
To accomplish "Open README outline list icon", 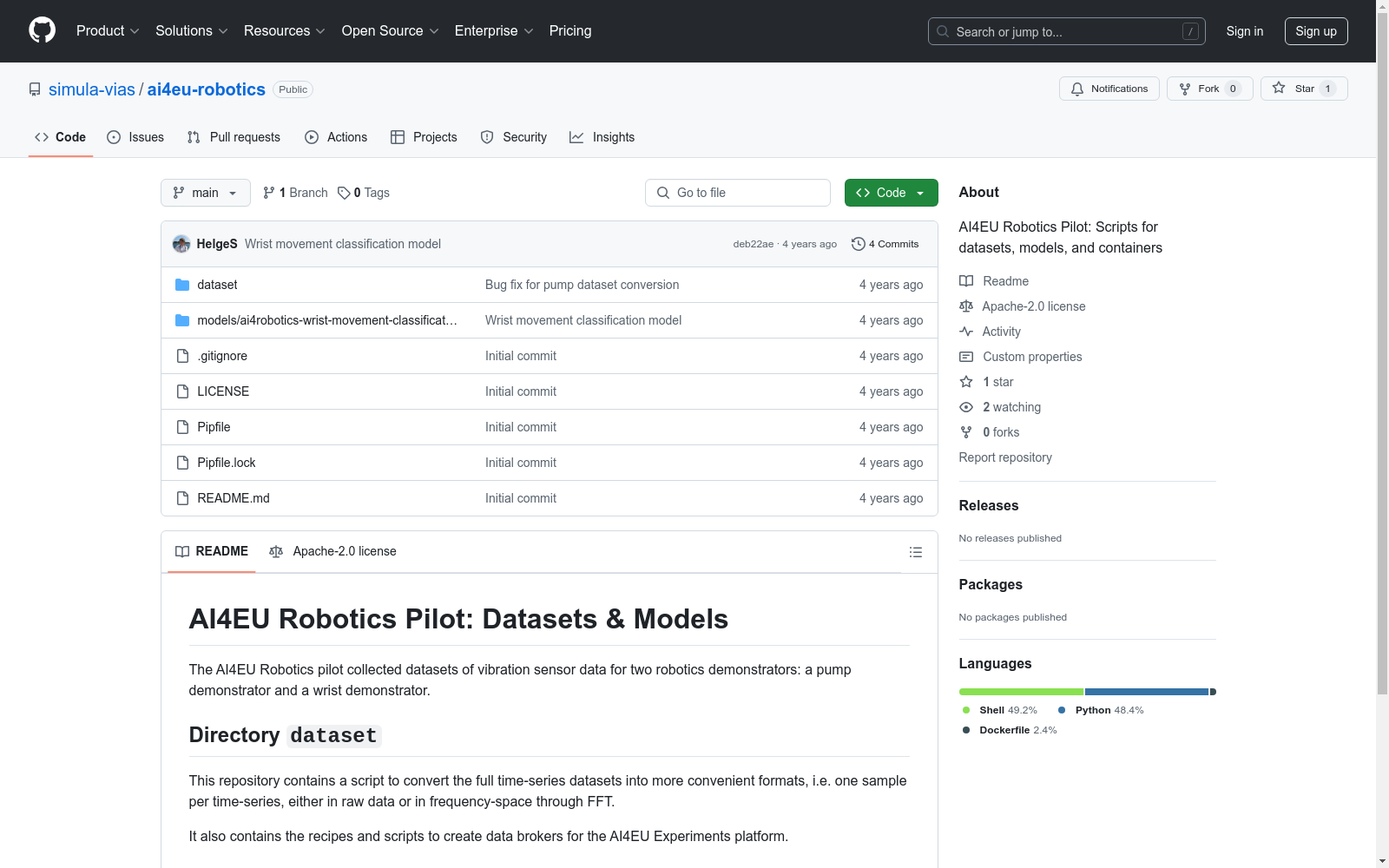I will click(915, 552).
